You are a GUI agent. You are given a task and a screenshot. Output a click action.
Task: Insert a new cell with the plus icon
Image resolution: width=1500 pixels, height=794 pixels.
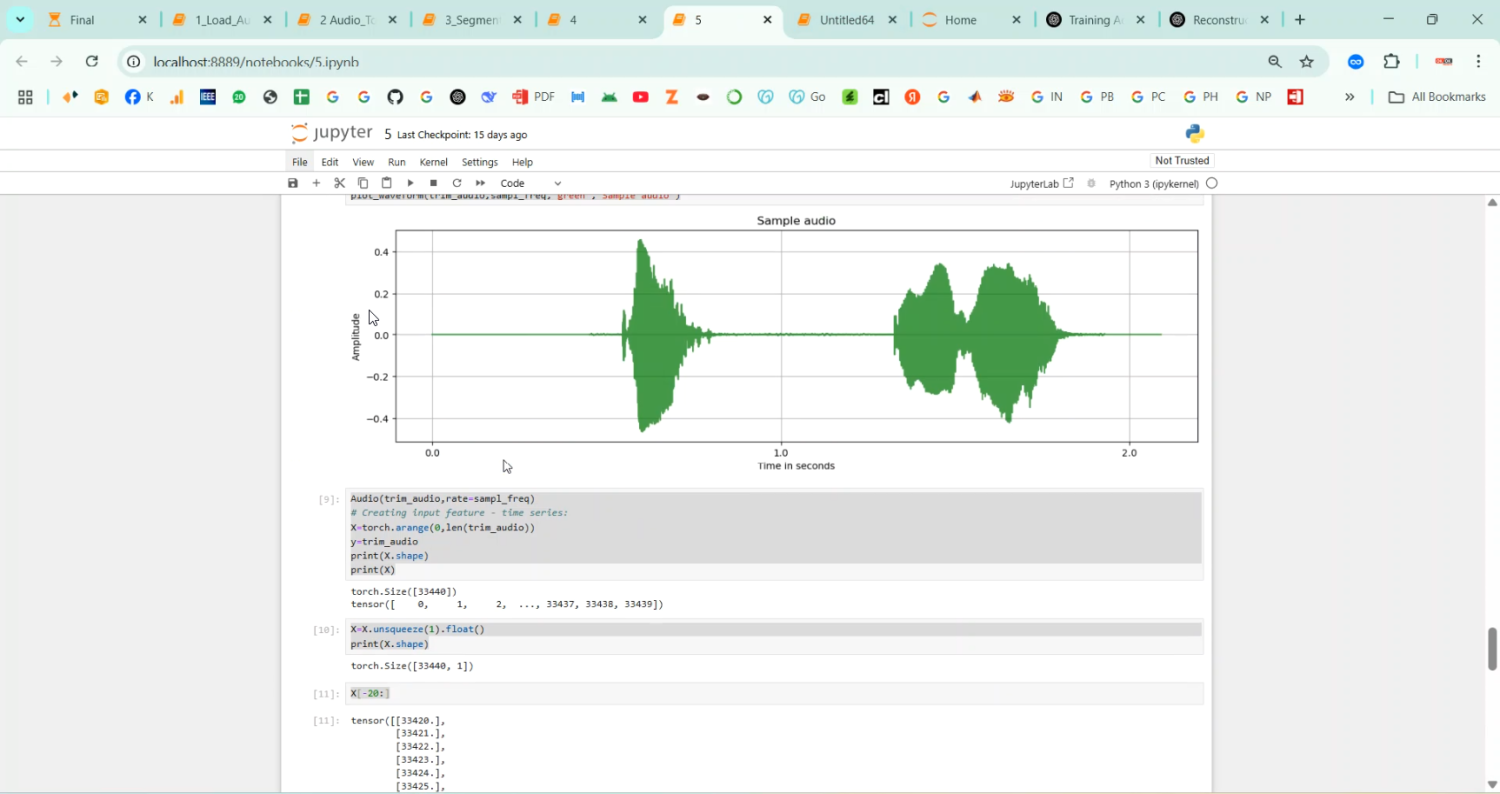tap(316, 183)
